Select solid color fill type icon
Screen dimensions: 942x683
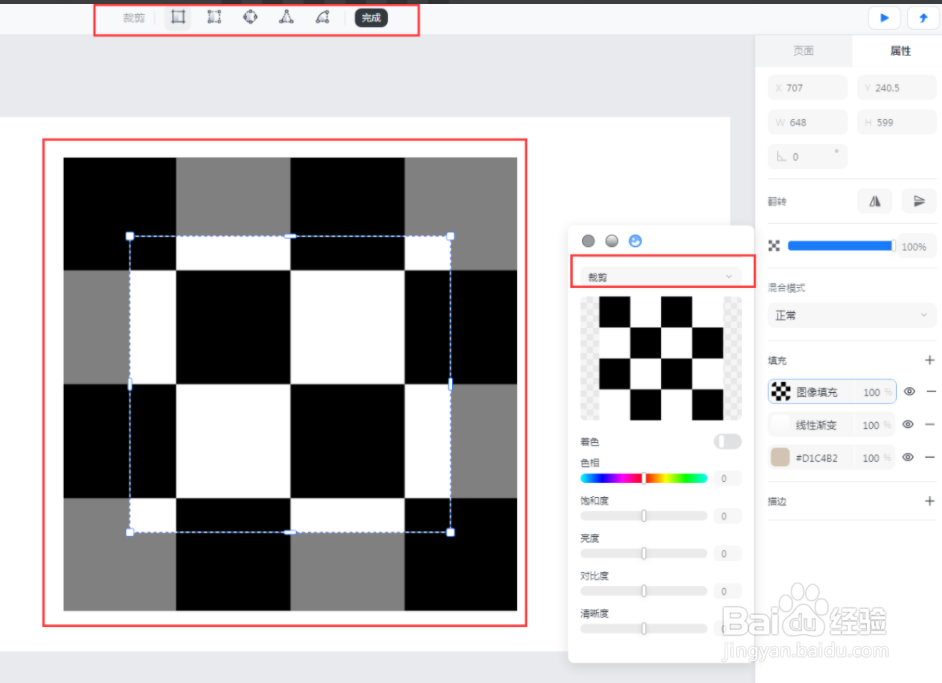coord(588,241)
